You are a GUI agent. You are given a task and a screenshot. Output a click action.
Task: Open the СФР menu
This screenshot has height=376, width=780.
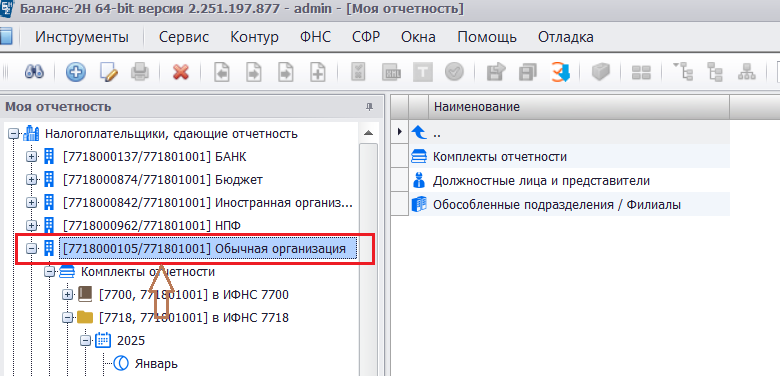click(366, 37)
